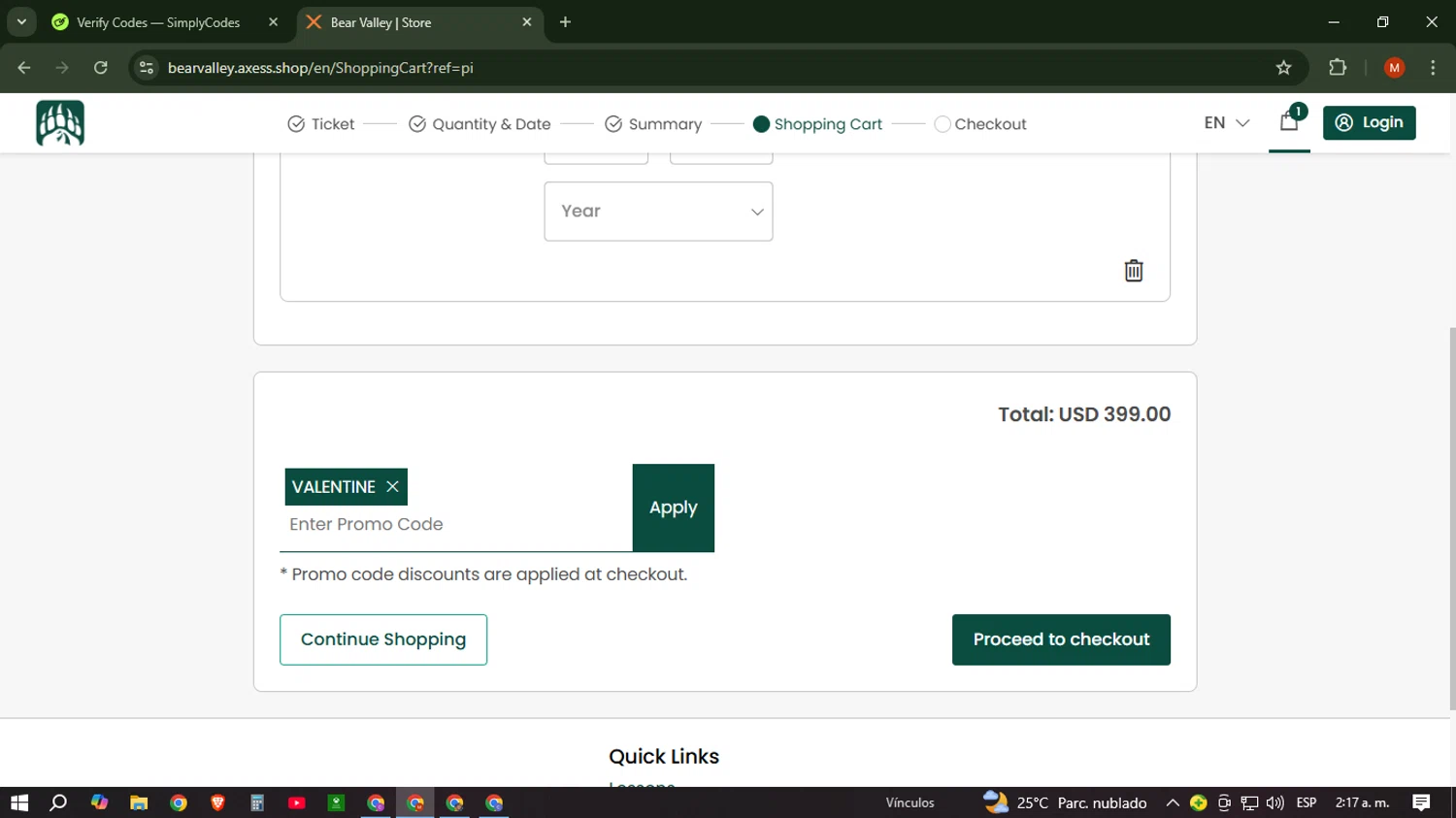Click the Quick Links heading
Screen dimensions: 1456x818
coord(664,757)
